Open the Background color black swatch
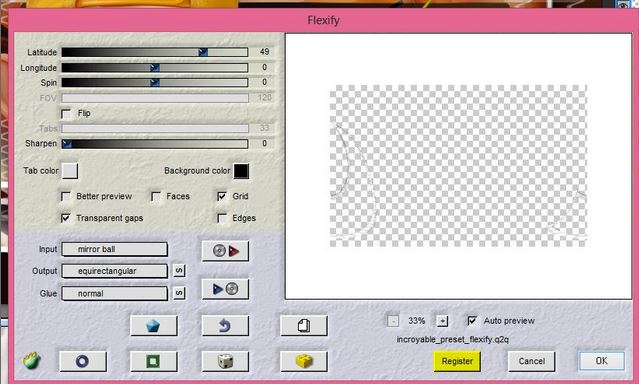This screenshot has width=639, height=384. coord(241,171)
